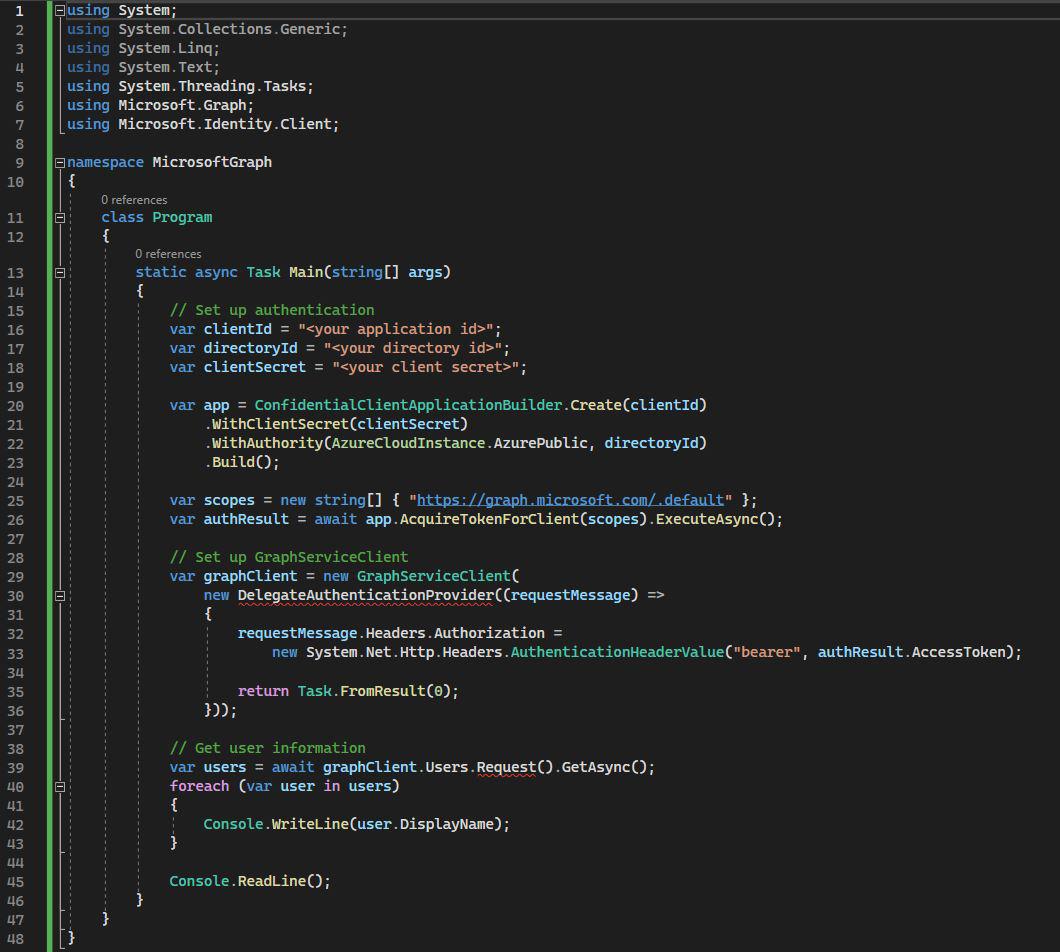The height and width of the screenshot is (952, 1060).
Task: Click the graphClient variable on line 29
Action: 250,575
